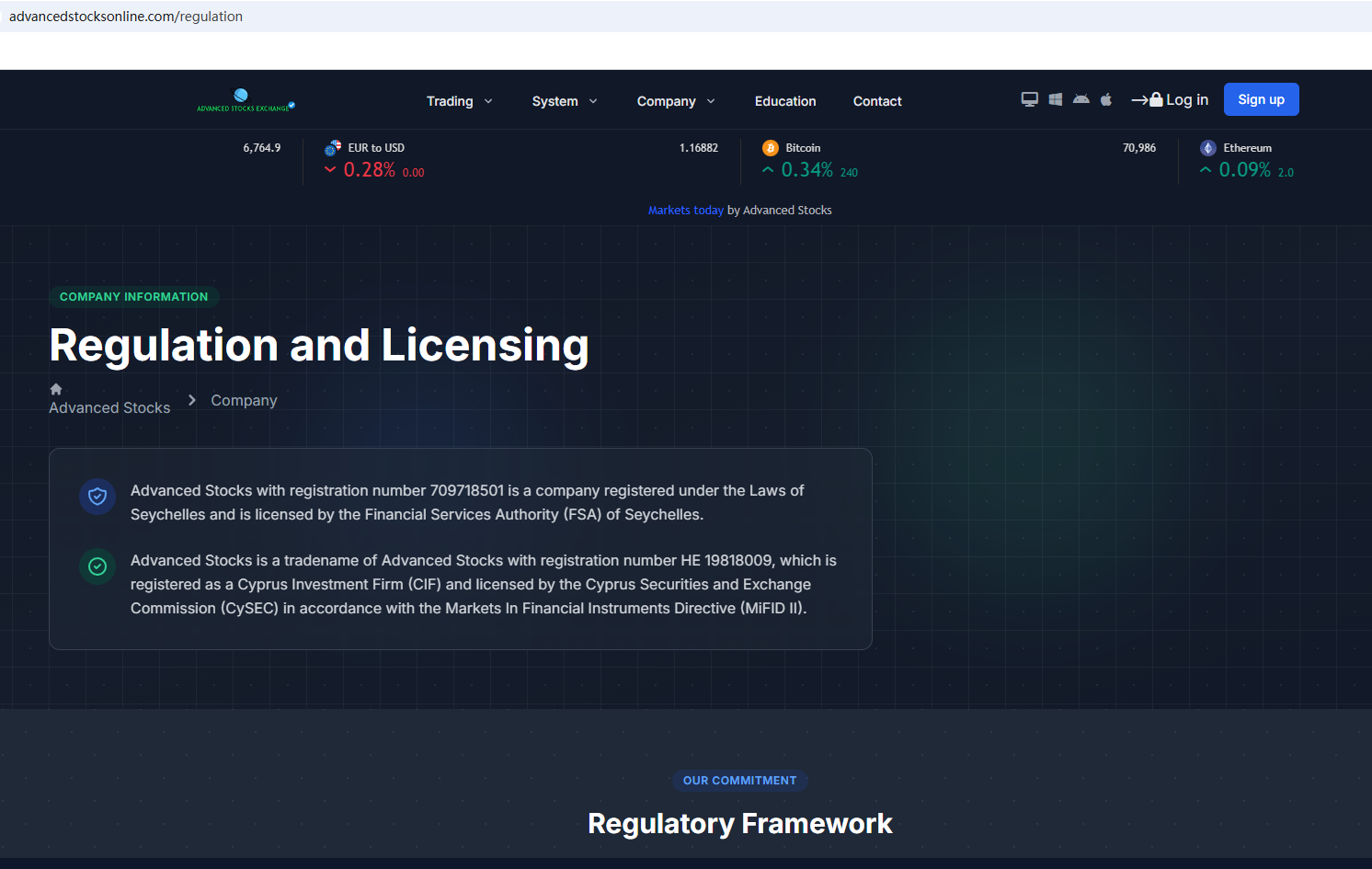Image resolution: width=1372 pixels, height=869 pixels.
Task: Click the Ethereum ticker icon
Action: pos(1208,148)
